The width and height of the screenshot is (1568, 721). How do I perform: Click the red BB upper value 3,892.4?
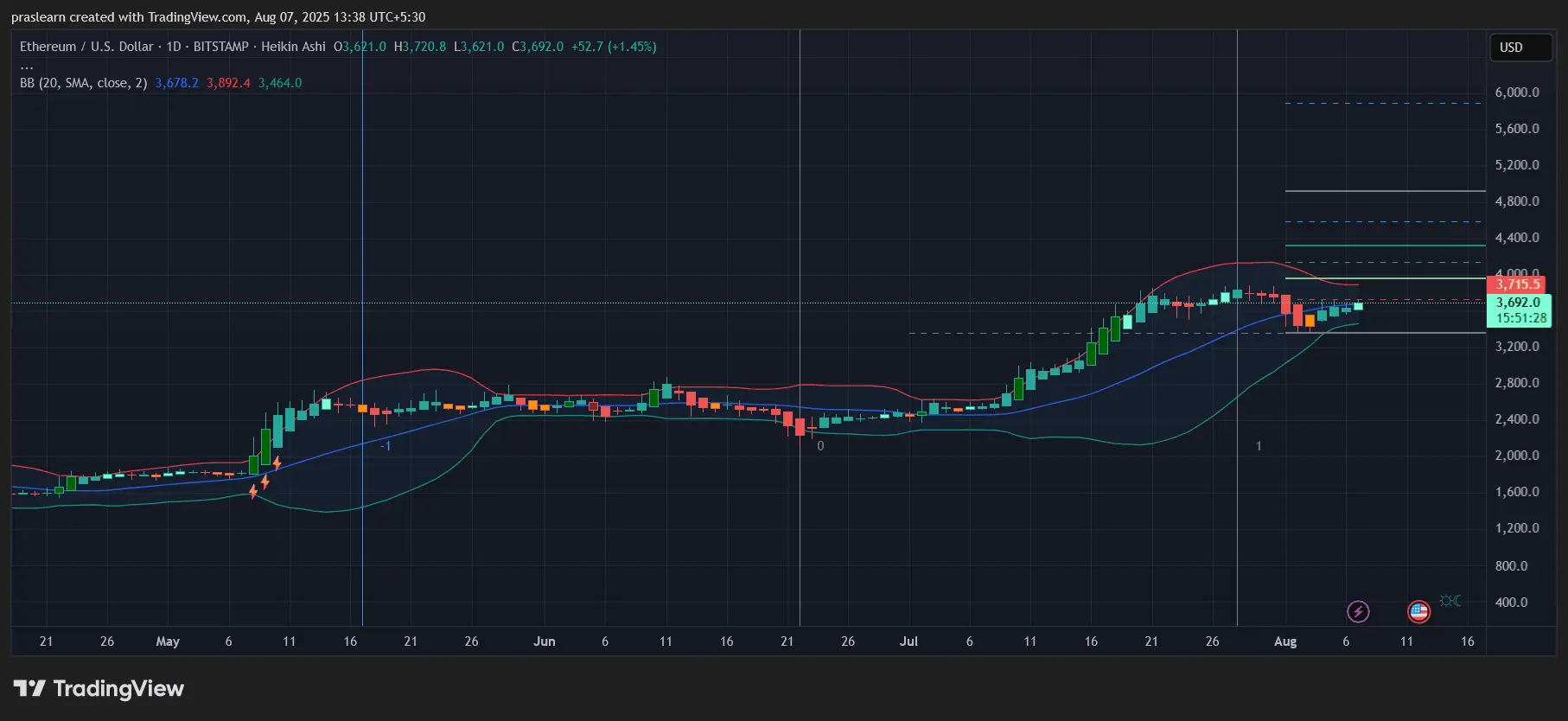point(228,83)
